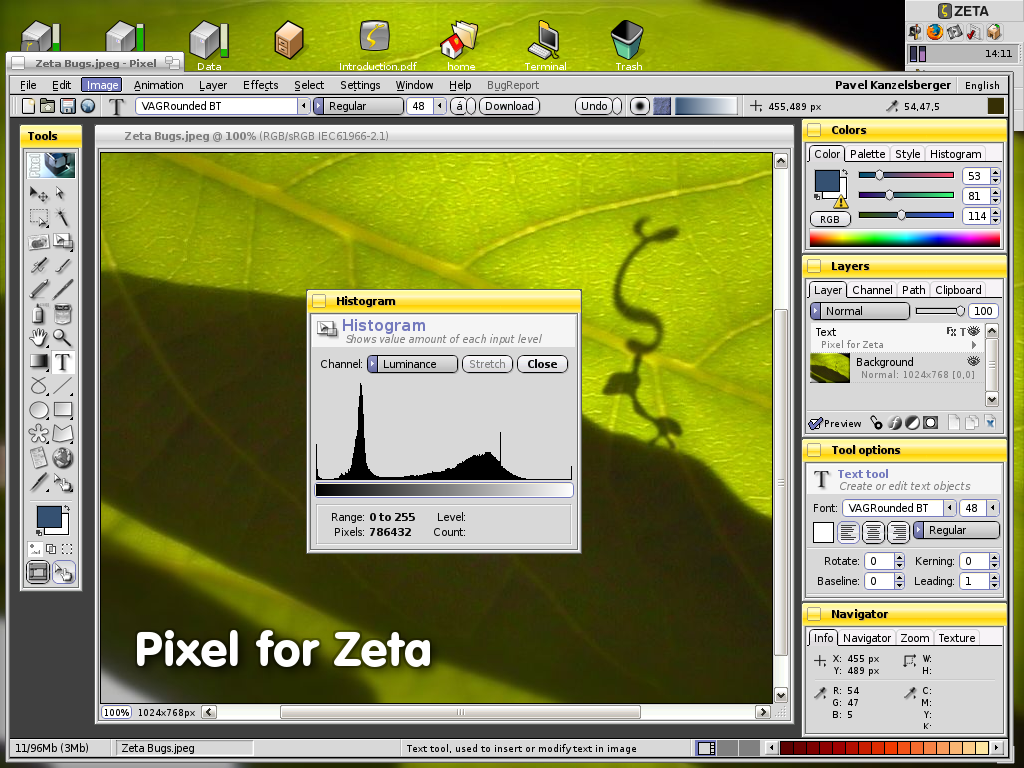
Task: Toggle right text alignment button
Action: (898, 532)
